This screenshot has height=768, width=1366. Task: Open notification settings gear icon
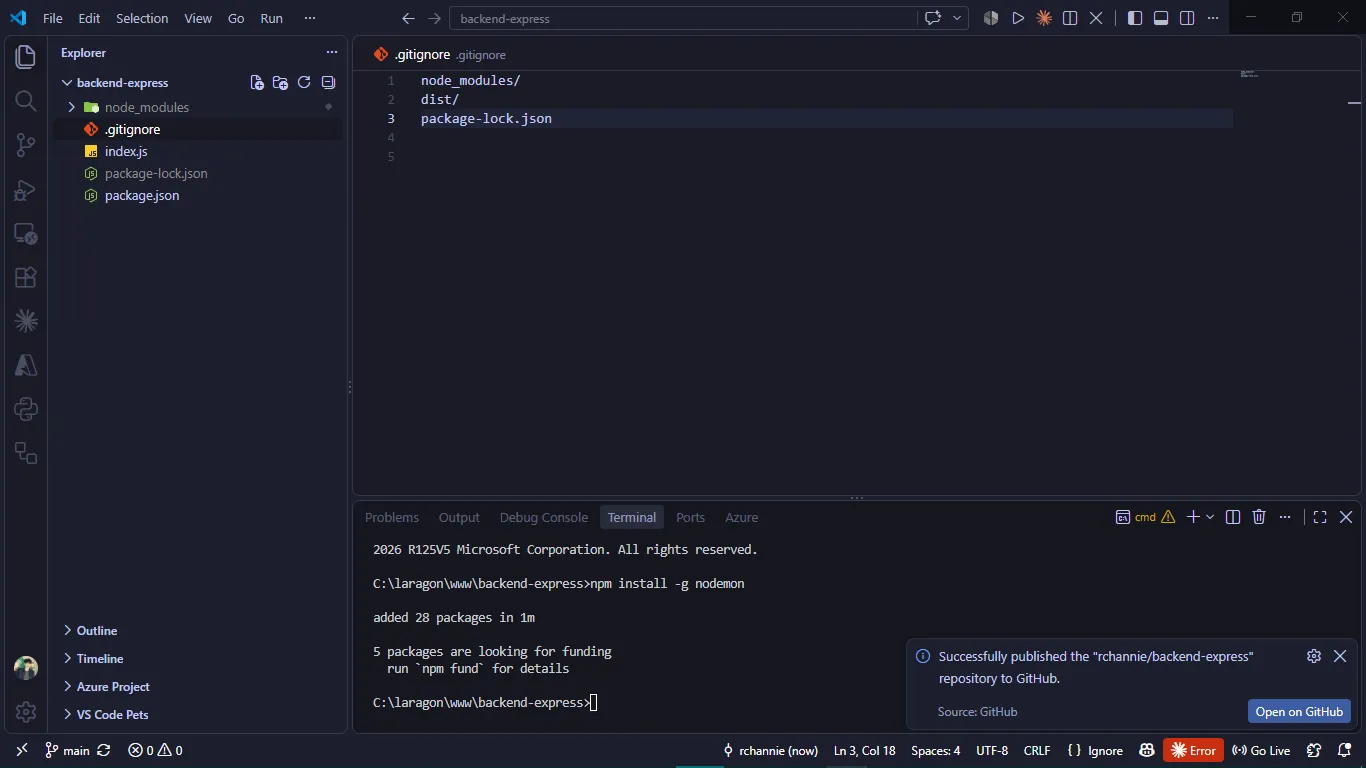pos(1314,656)
